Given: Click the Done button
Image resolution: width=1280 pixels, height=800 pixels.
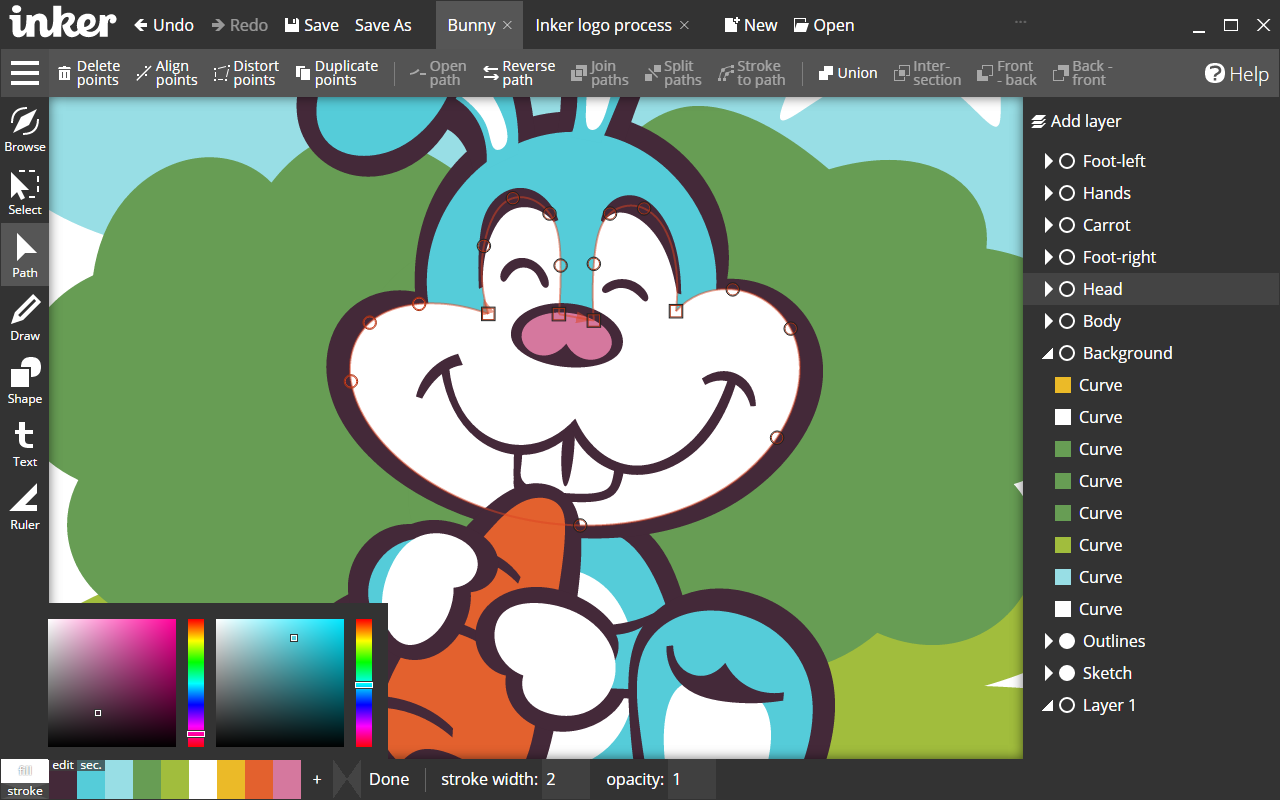Looking at the screenshot, I should (389, 778).
